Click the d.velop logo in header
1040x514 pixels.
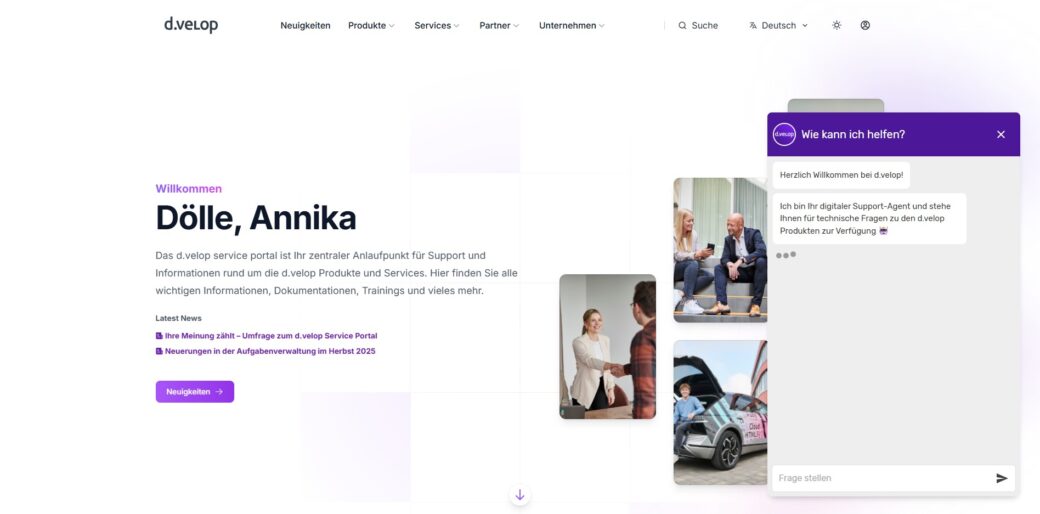[191, 25]
